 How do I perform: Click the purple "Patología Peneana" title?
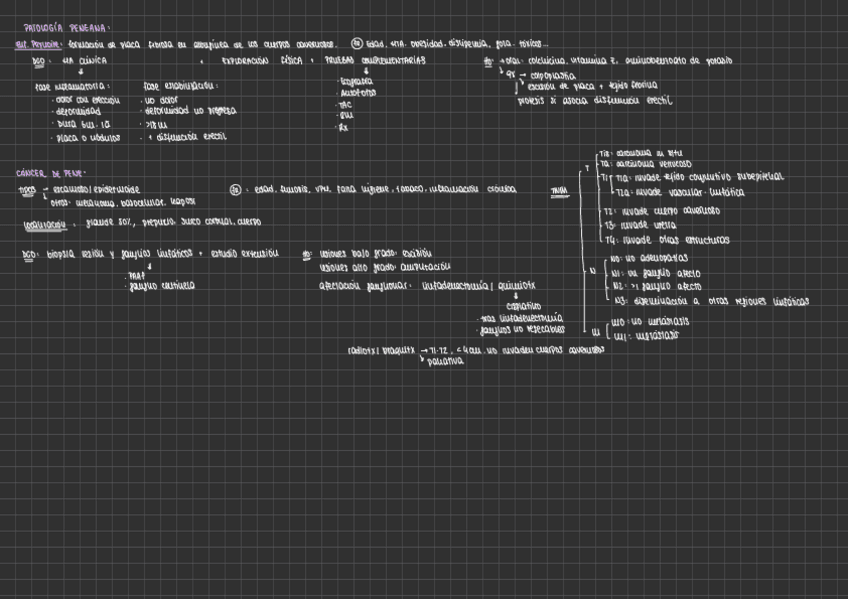[67, 29]
